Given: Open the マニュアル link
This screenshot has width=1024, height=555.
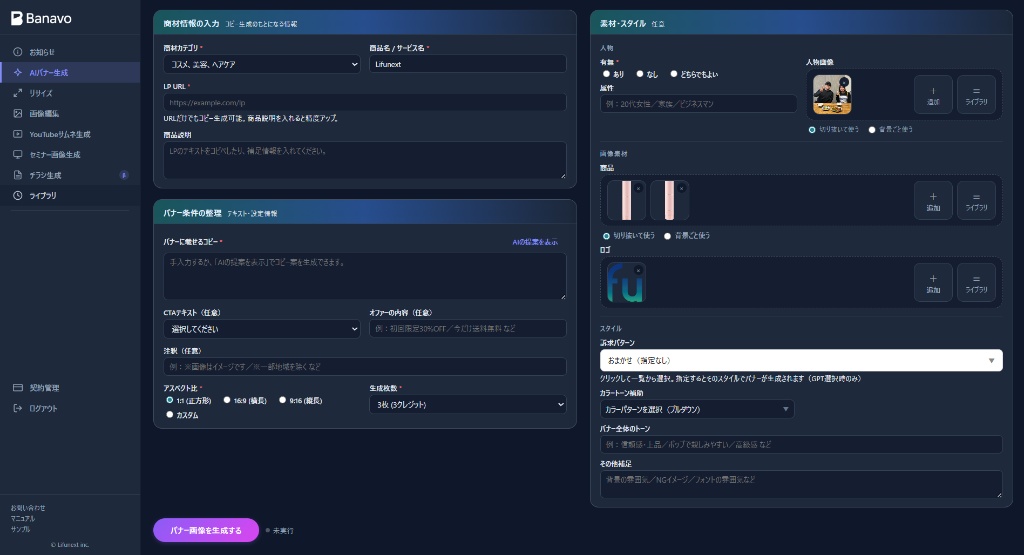Looking at the screenshot, I should pos(23,518).
